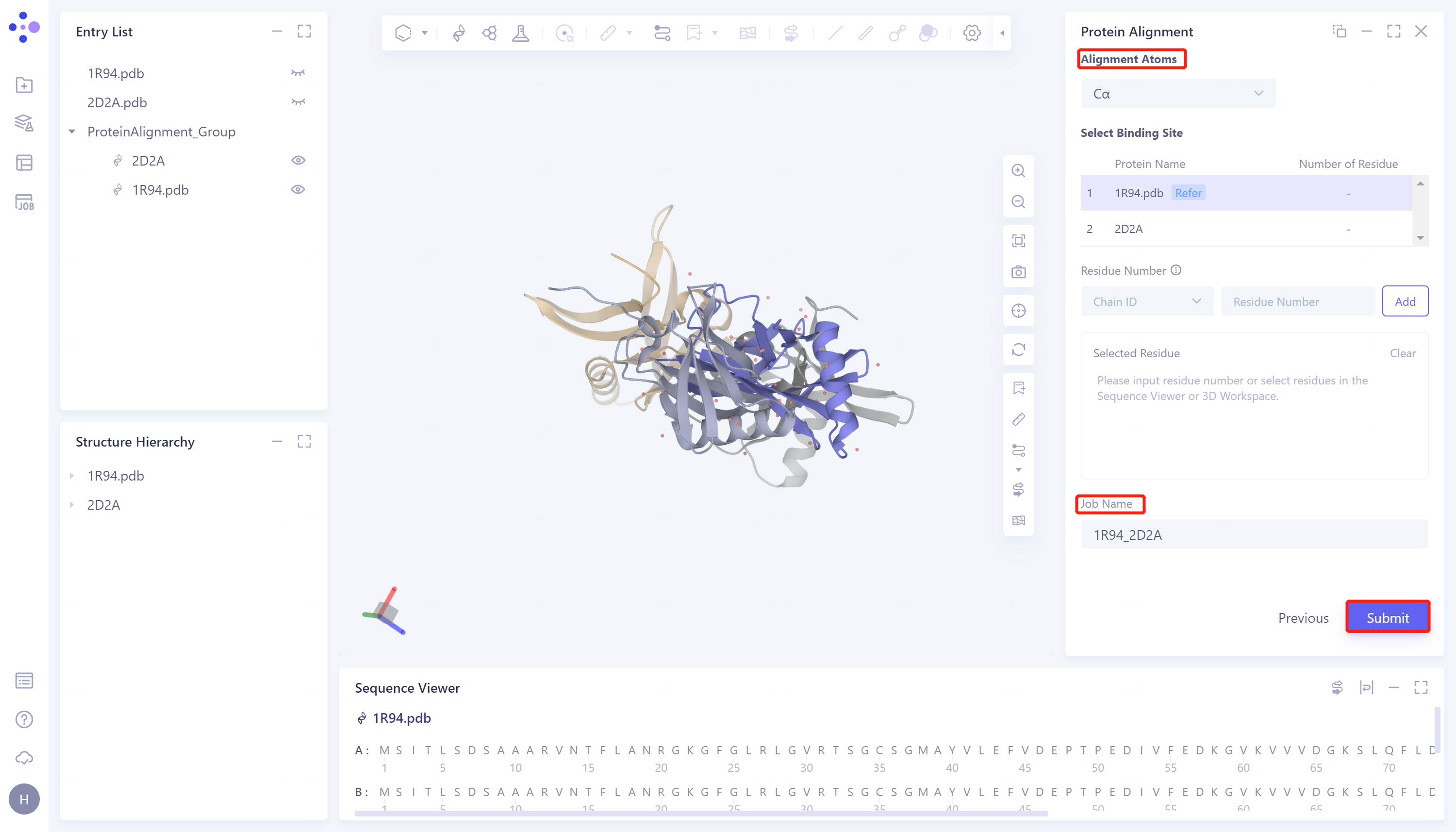
Task: Take a snapshot with the camera icon
Action: (x=1019, y=273)
